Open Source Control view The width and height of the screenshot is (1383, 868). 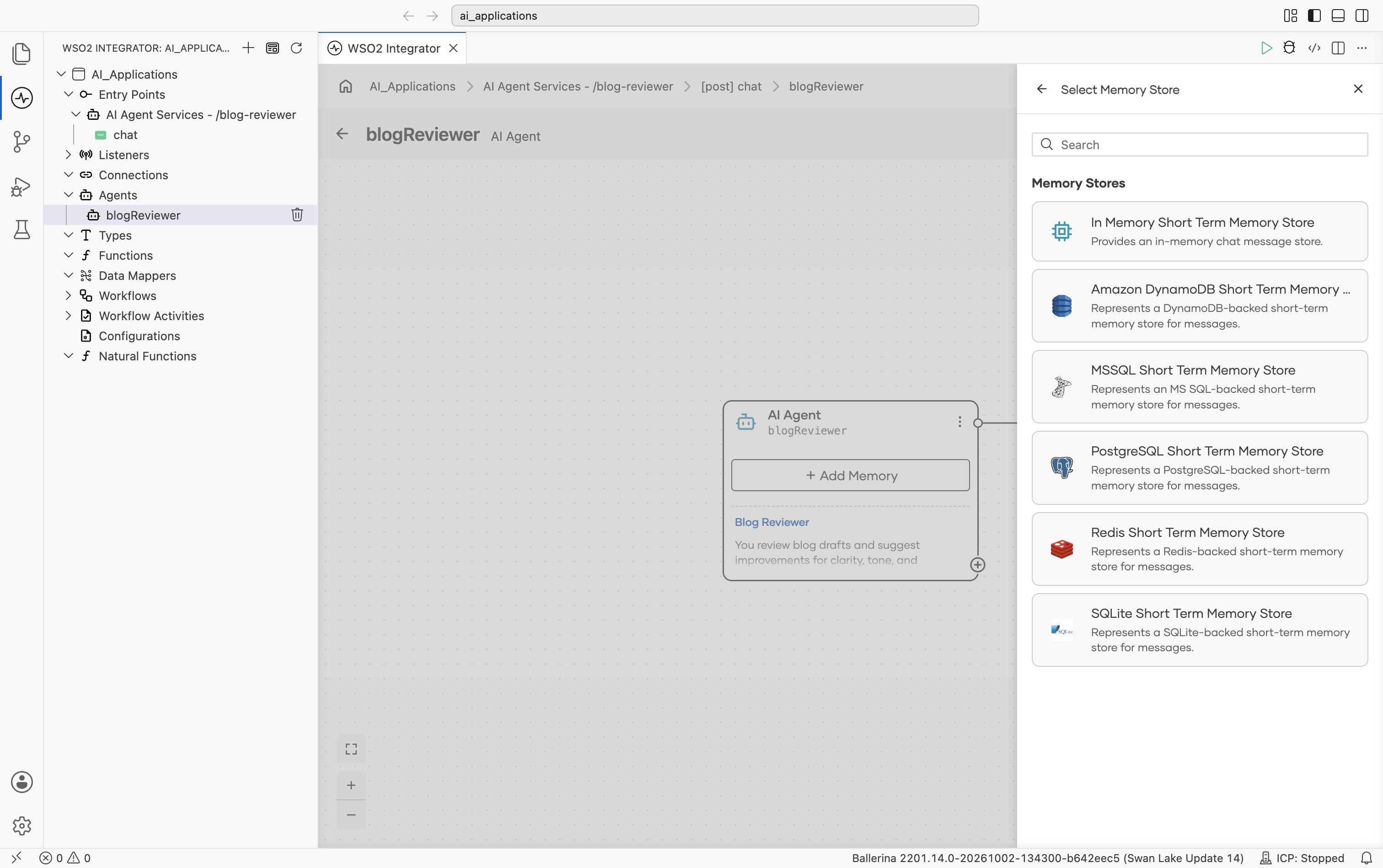coord(22,142)
